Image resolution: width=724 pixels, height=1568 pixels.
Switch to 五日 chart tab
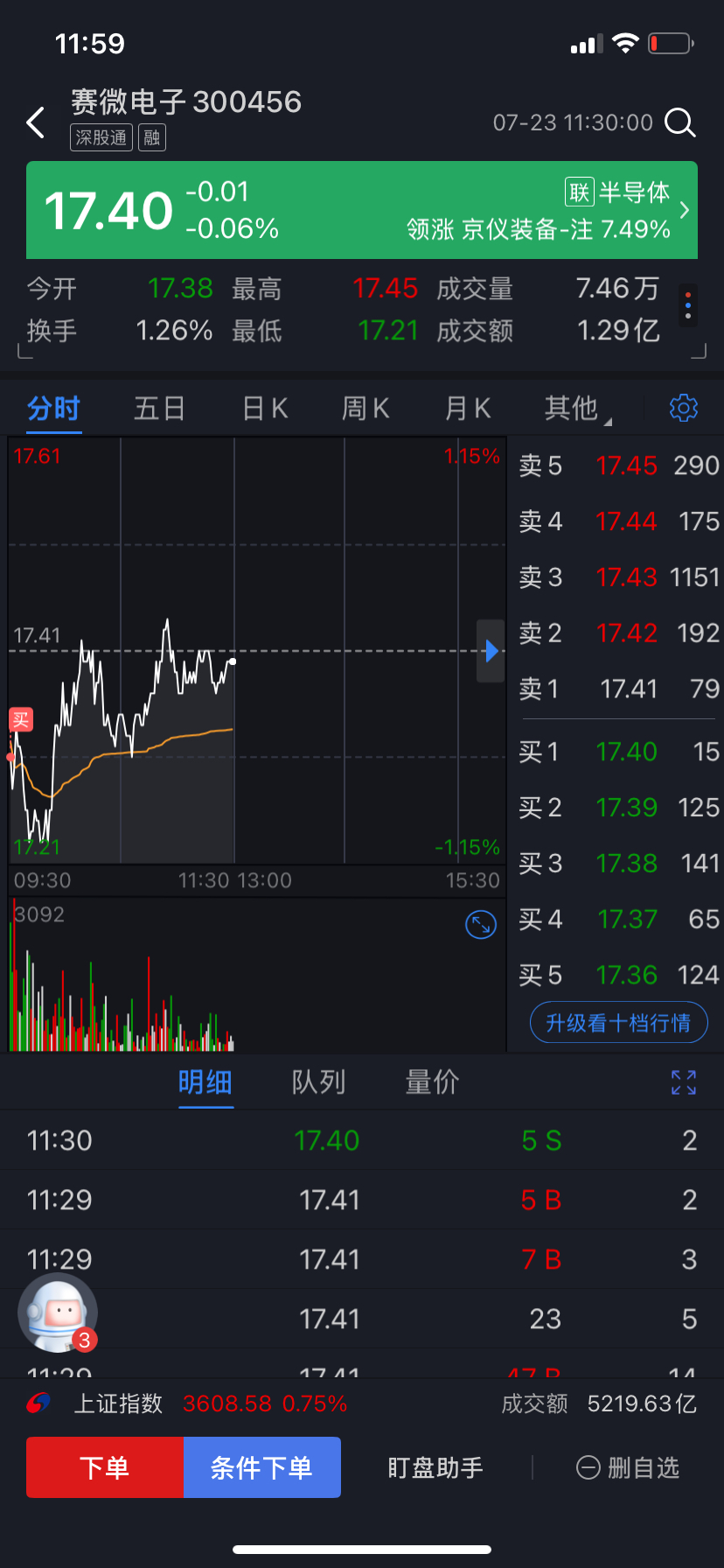[x=159, y=408]
